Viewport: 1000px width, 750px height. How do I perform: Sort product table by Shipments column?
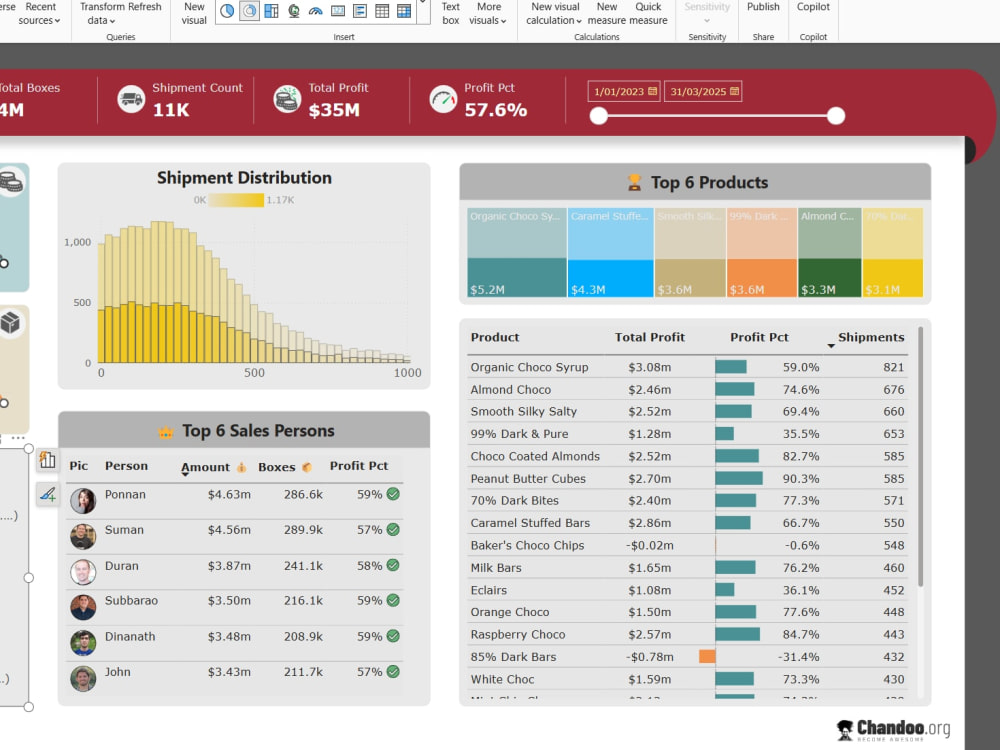tap(871, 337)
